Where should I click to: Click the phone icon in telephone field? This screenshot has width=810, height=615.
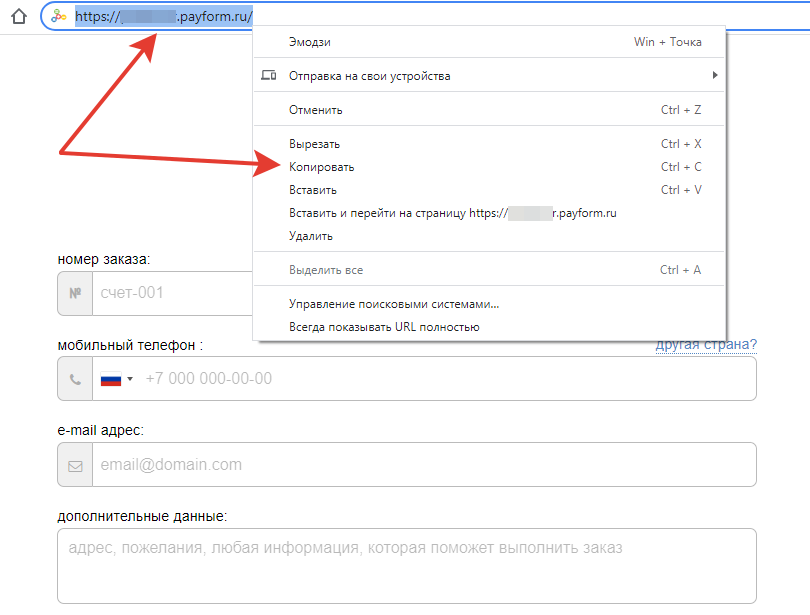tap(75, 379)
